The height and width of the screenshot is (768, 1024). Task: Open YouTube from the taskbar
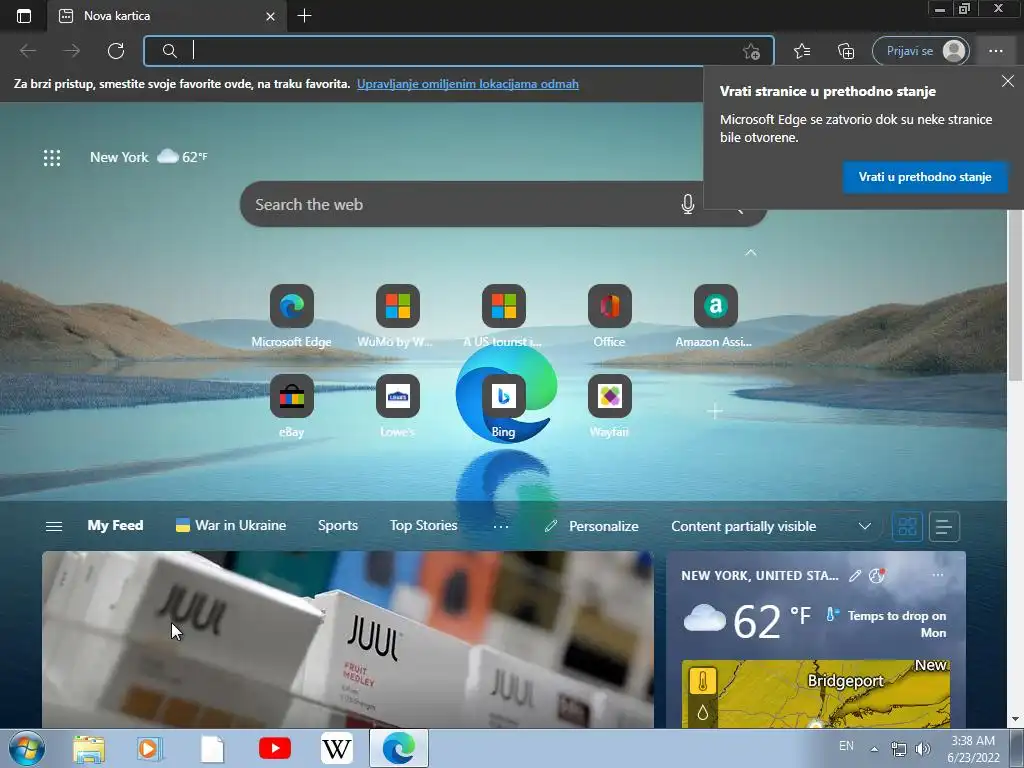click(274, 748)
